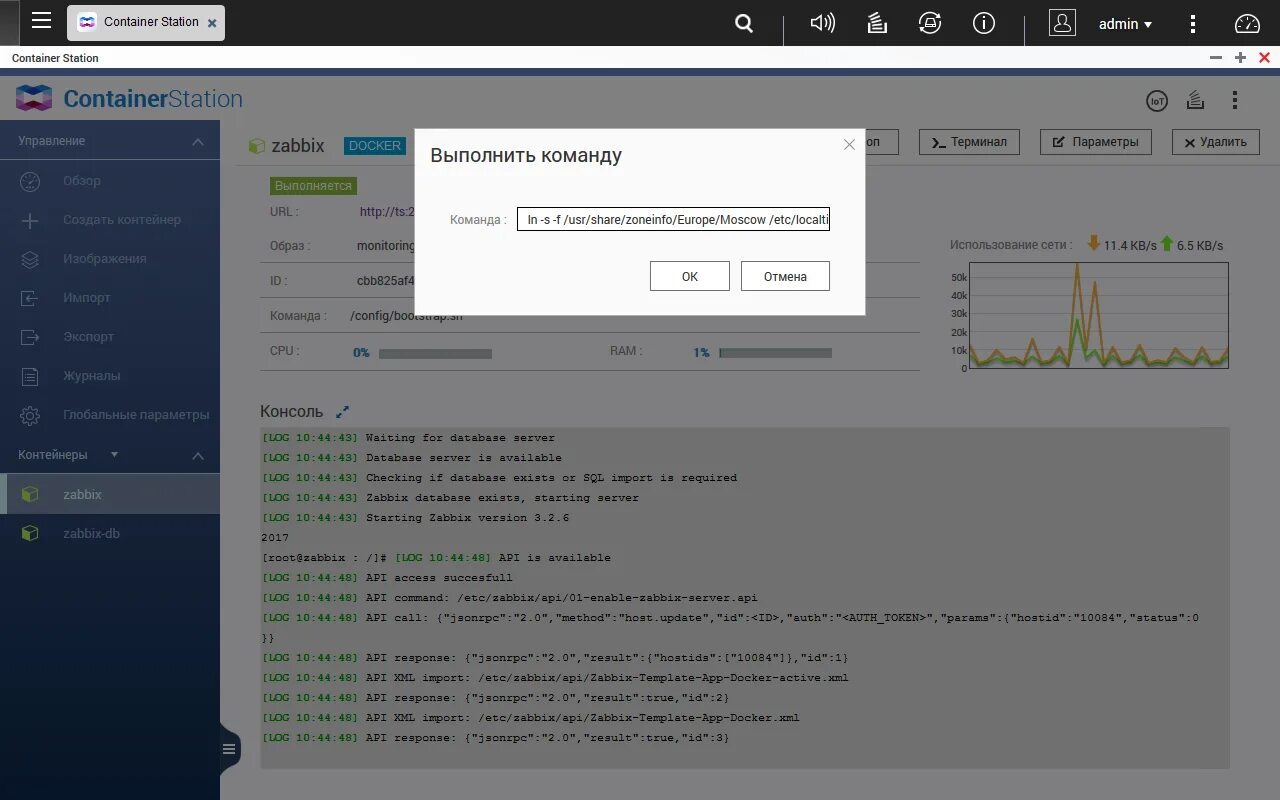Open the Терминал button
This screenshot has width=1280, height=800.
tap(969, 142)
